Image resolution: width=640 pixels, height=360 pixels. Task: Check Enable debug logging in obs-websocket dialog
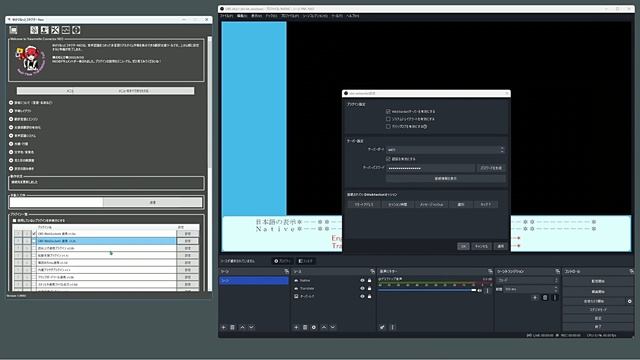tap(388, 127)
